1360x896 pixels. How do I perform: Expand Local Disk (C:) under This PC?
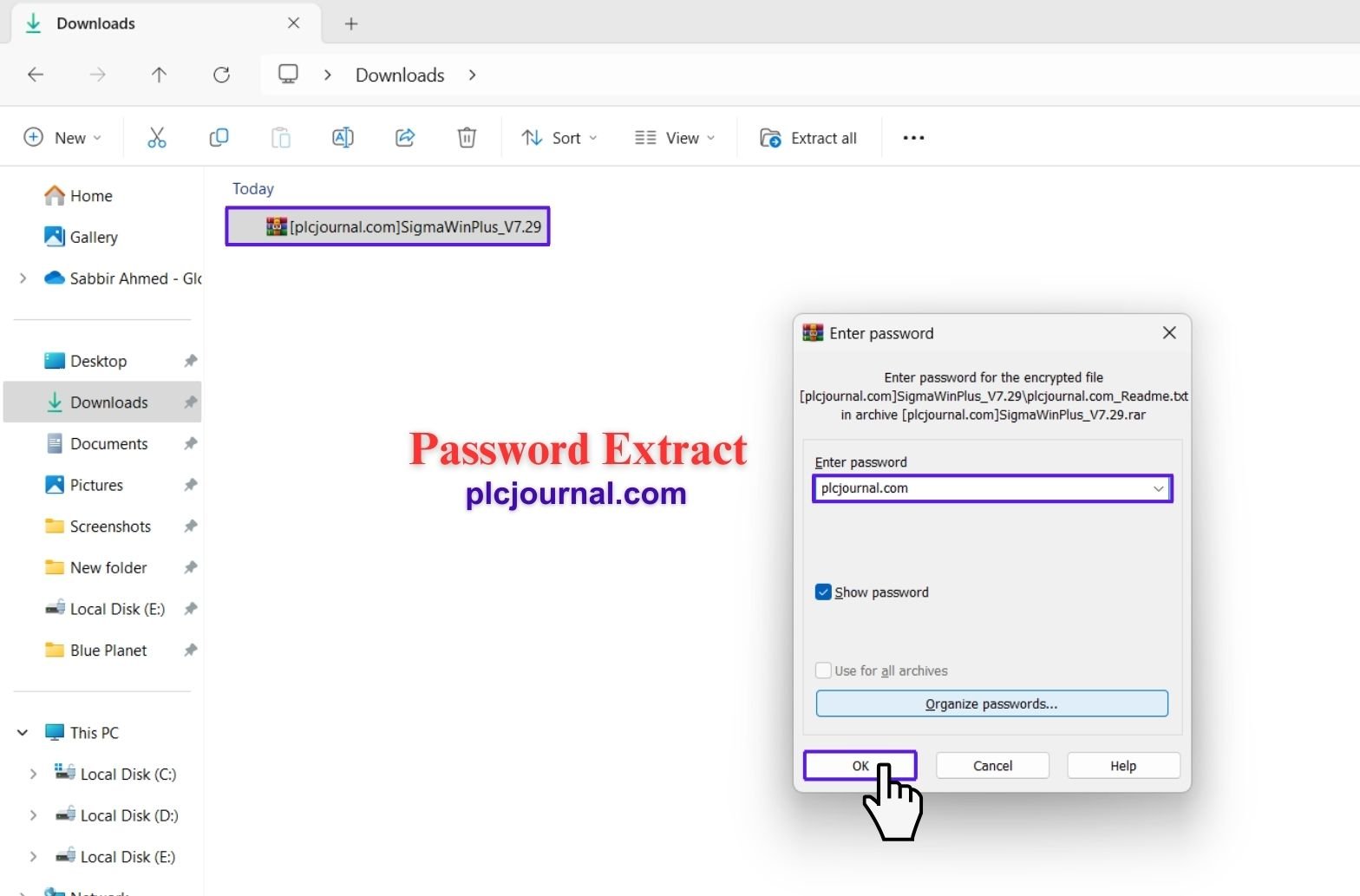tap(33, 774)
